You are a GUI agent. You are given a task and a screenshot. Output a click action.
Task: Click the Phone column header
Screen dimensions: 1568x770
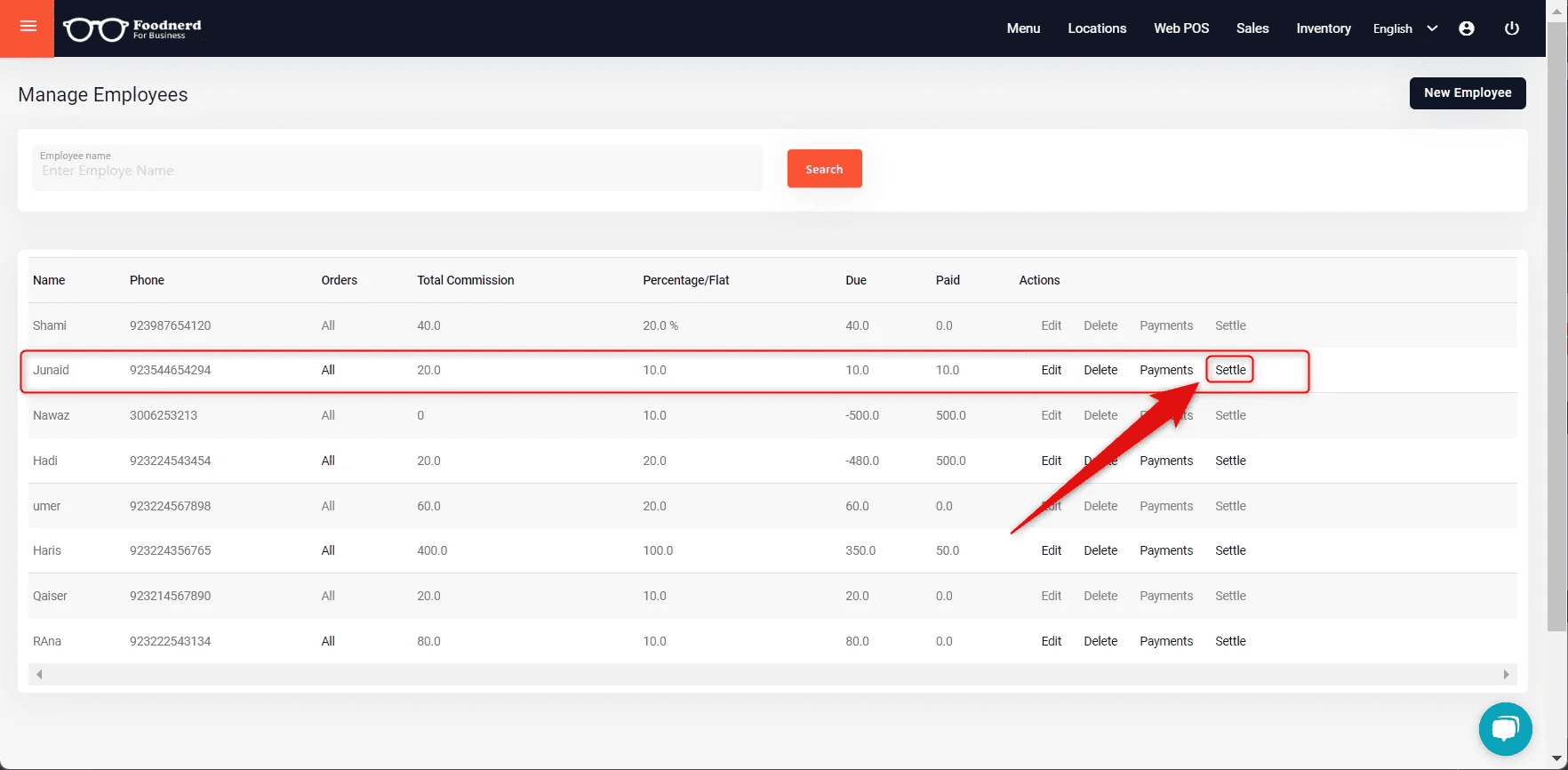[x=147, y=280]
